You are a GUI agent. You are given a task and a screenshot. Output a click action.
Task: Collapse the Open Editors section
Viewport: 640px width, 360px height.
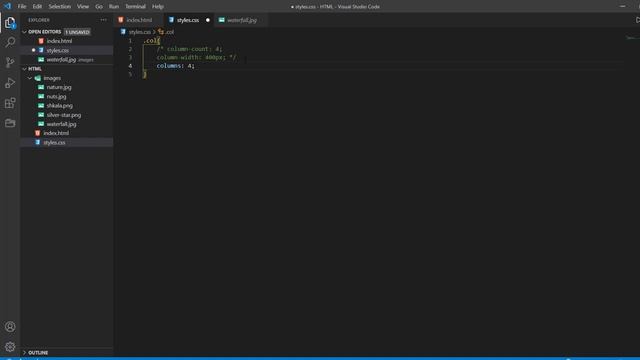tap(44, 32)
